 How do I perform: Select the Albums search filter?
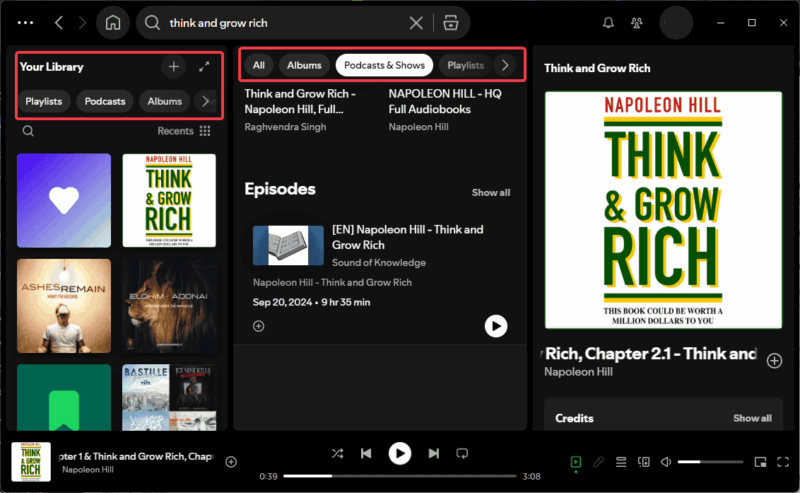click(304, 65)
